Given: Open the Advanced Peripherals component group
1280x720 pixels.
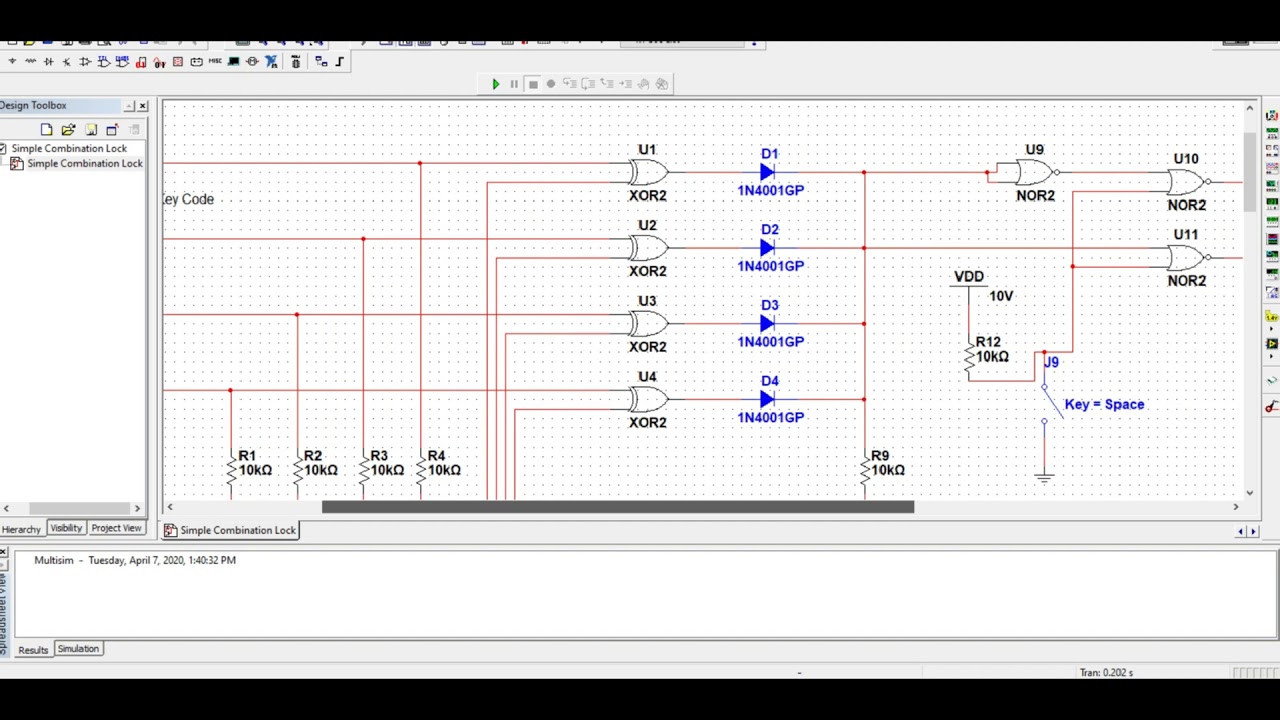Looking at the screenshot, I should click(233, 61).
